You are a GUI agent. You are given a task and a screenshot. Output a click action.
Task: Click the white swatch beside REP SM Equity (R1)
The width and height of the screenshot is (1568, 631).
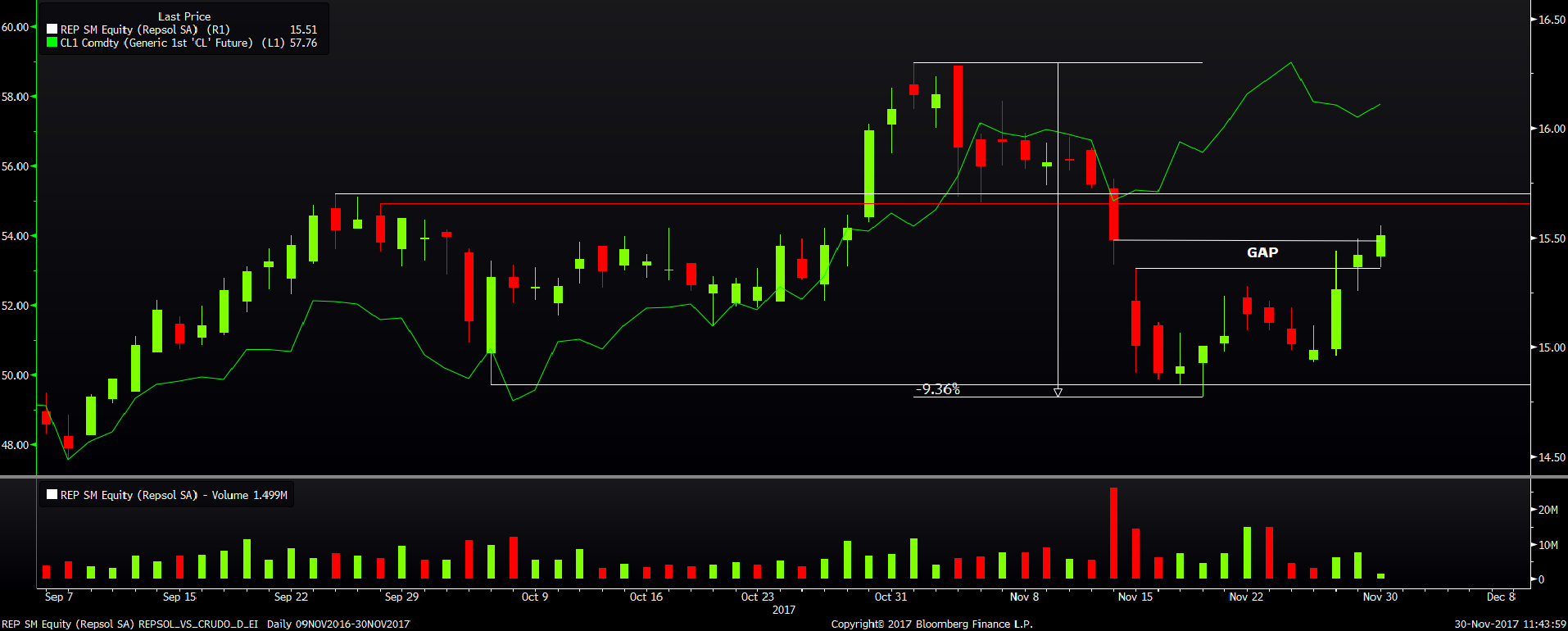[52, 30]
